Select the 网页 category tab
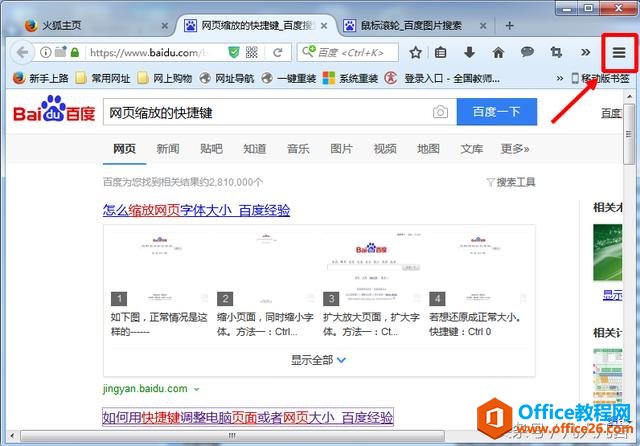The image size is (640, 446). [x=124, y=149]
